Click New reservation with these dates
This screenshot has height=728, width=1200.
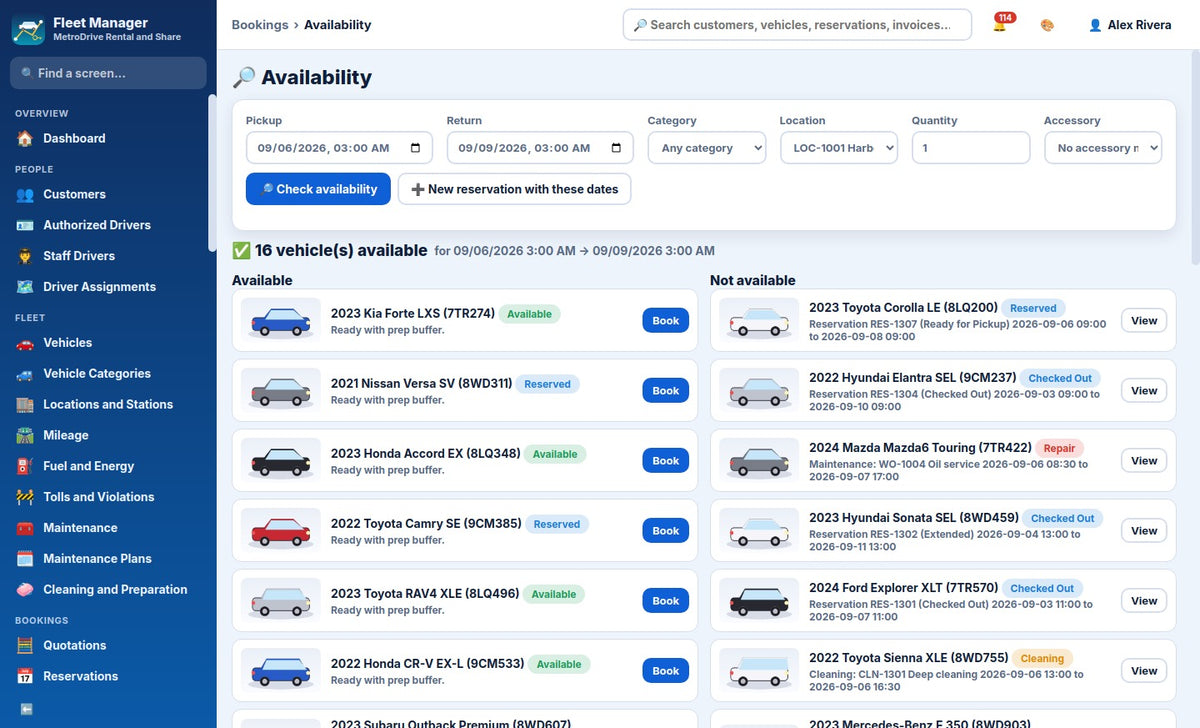(x=514, y=189)
